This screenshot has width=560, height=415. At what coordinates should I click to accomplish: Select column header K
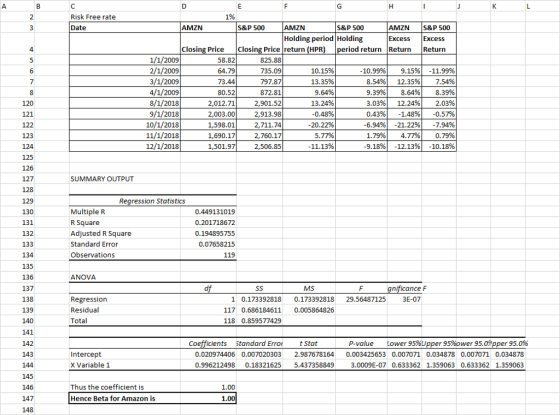coord(508,6)
